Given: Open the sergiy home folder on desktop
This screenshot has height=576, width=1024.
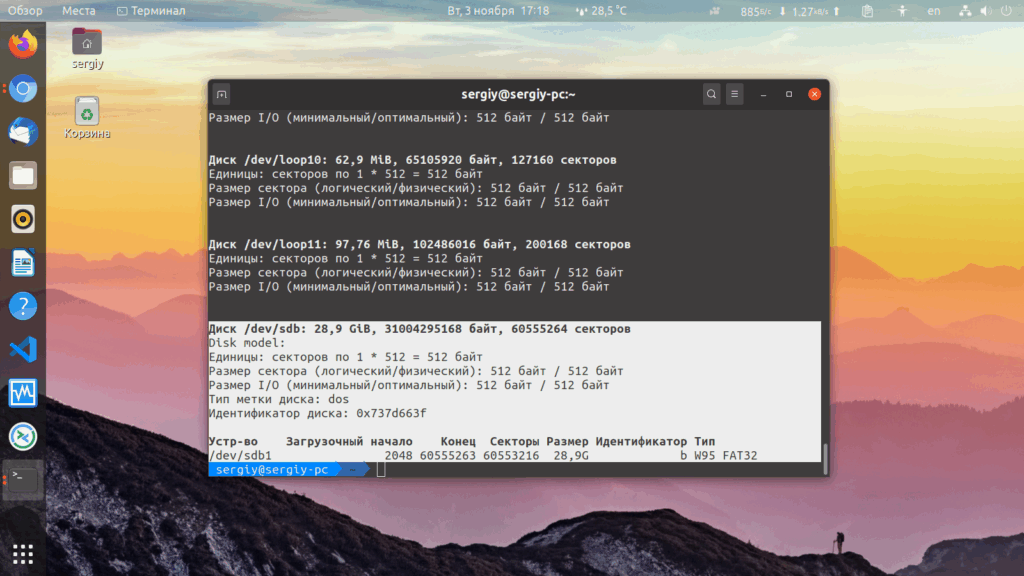Looking at the screenshot, I should click(87, 49).
